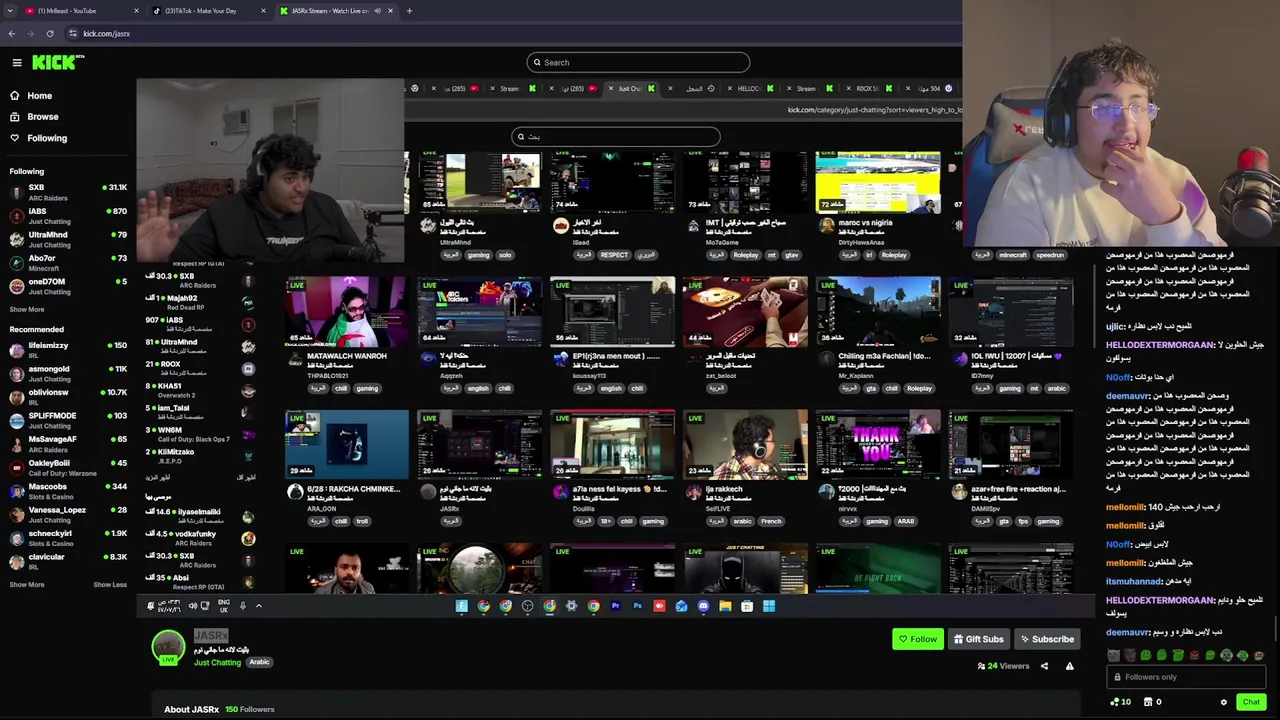This screenshot has height=720, width=1280.
Task: Collapse list with Show Less
Action: (110, 585)
